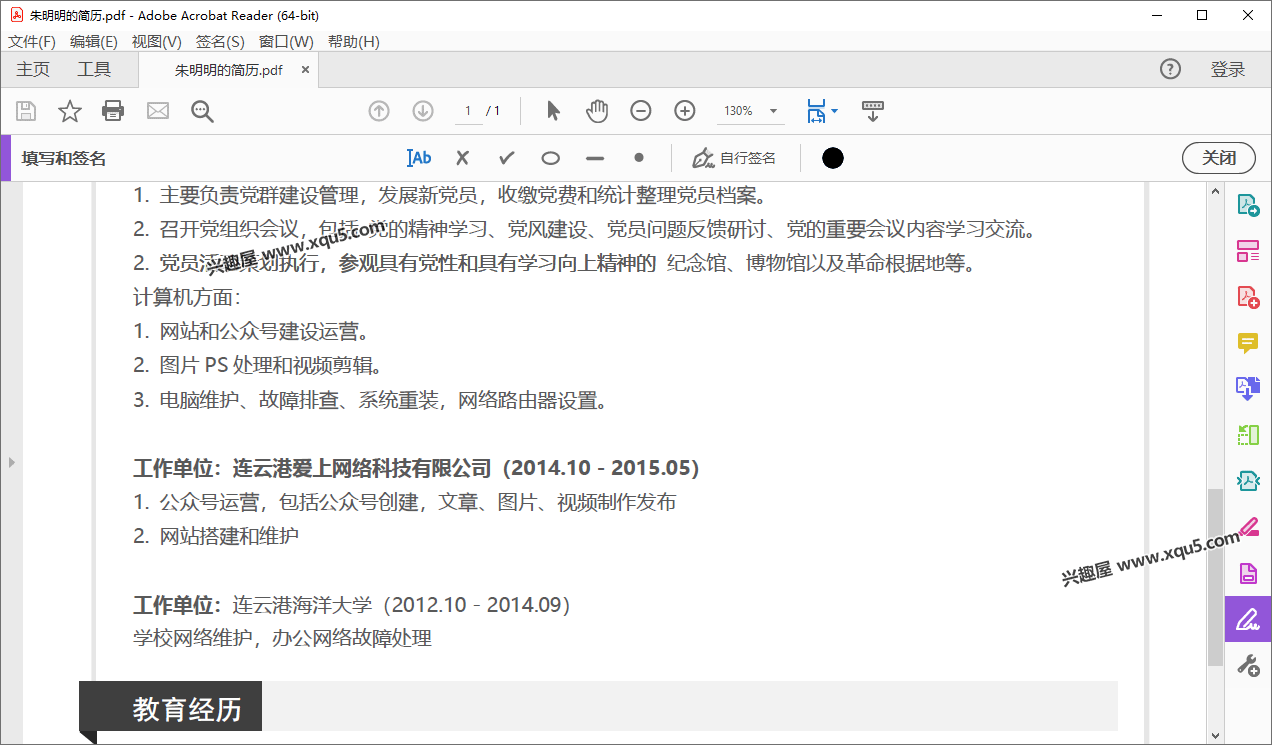Click the scrollbar down arrow

(1215, 735)
